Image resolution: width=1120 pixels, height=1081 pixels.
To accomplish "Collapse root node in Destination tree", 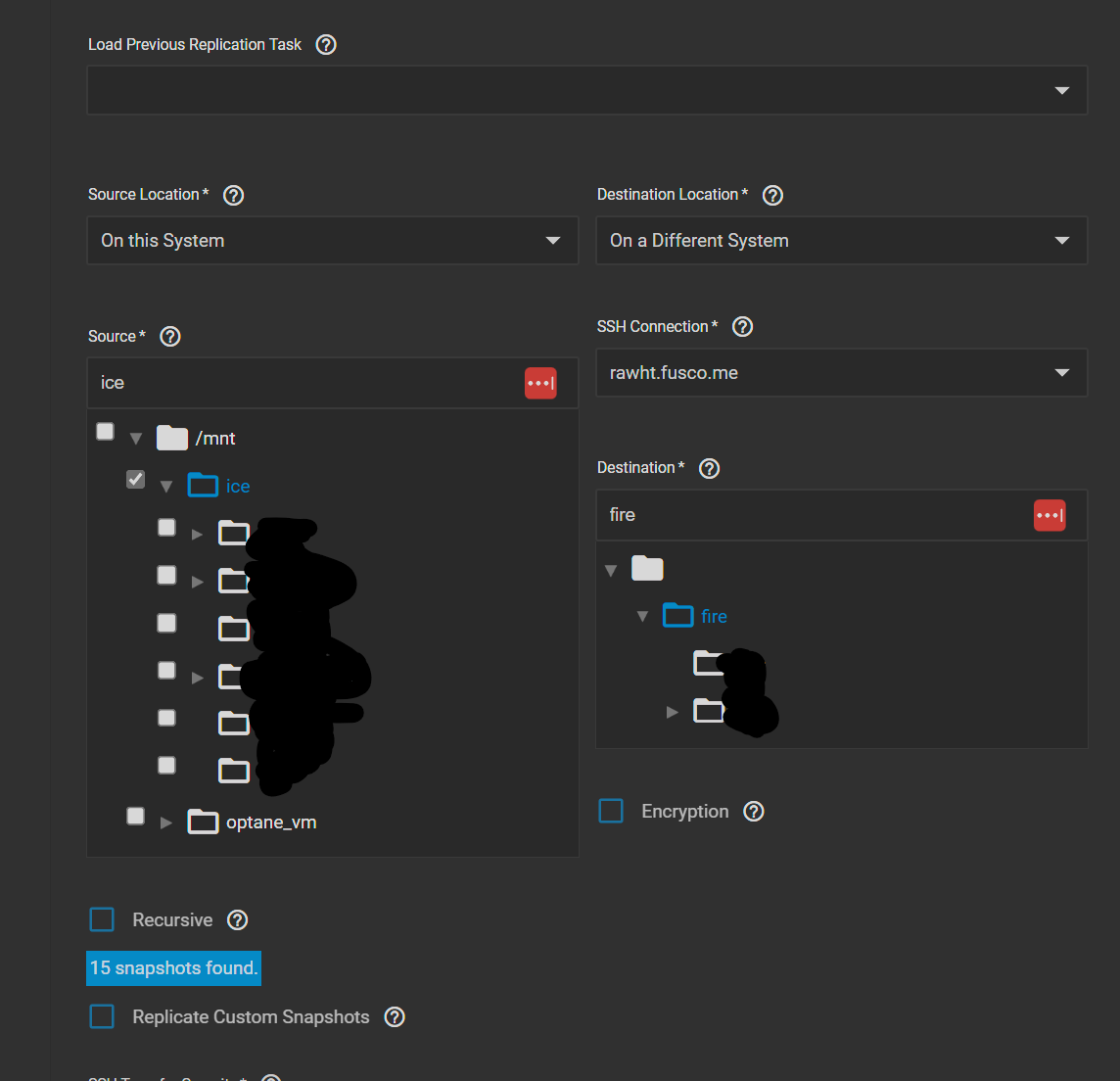I will point(611,570).
